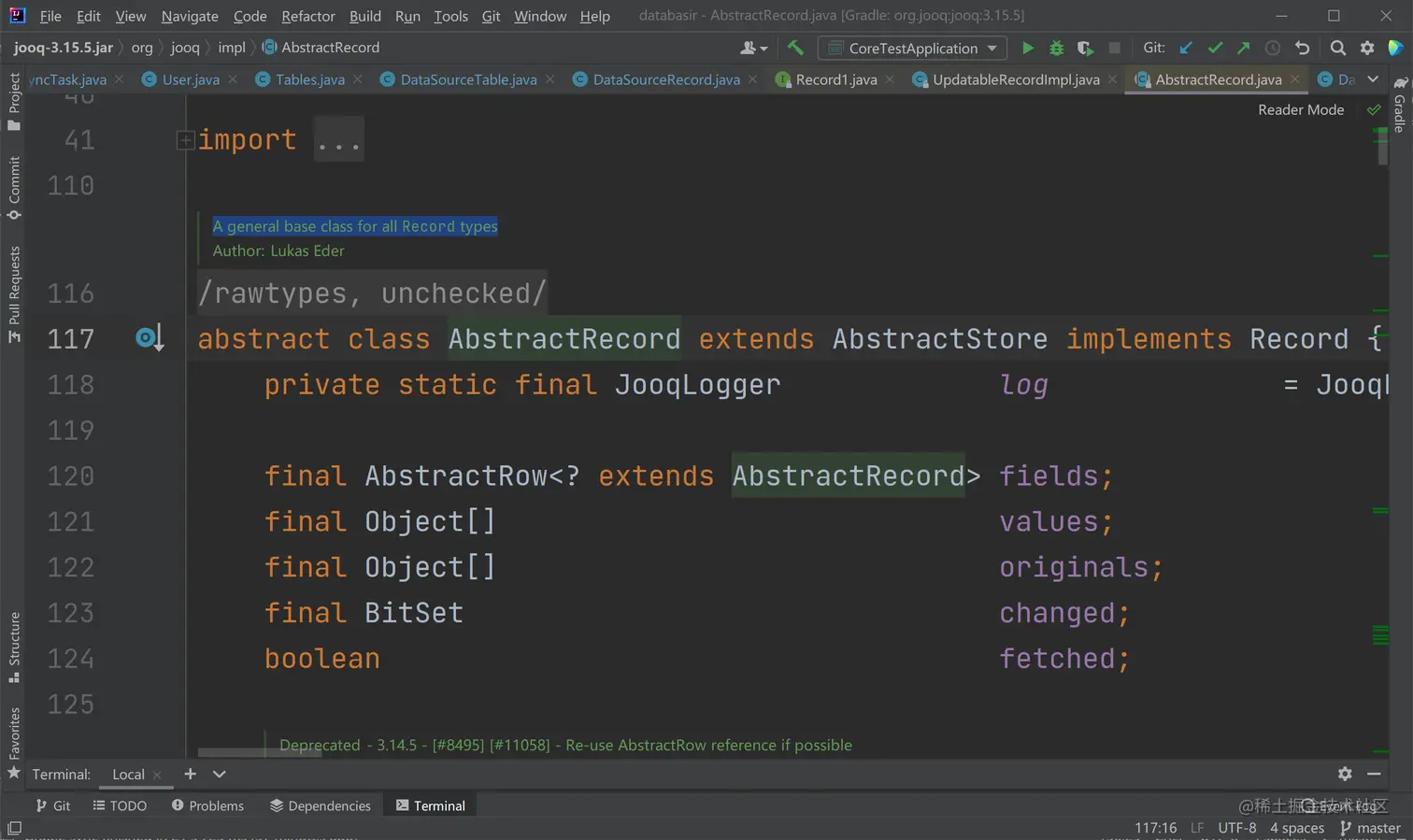Open the Refactor menu
Screen dimensions: 1413x840
click(307, 16)
